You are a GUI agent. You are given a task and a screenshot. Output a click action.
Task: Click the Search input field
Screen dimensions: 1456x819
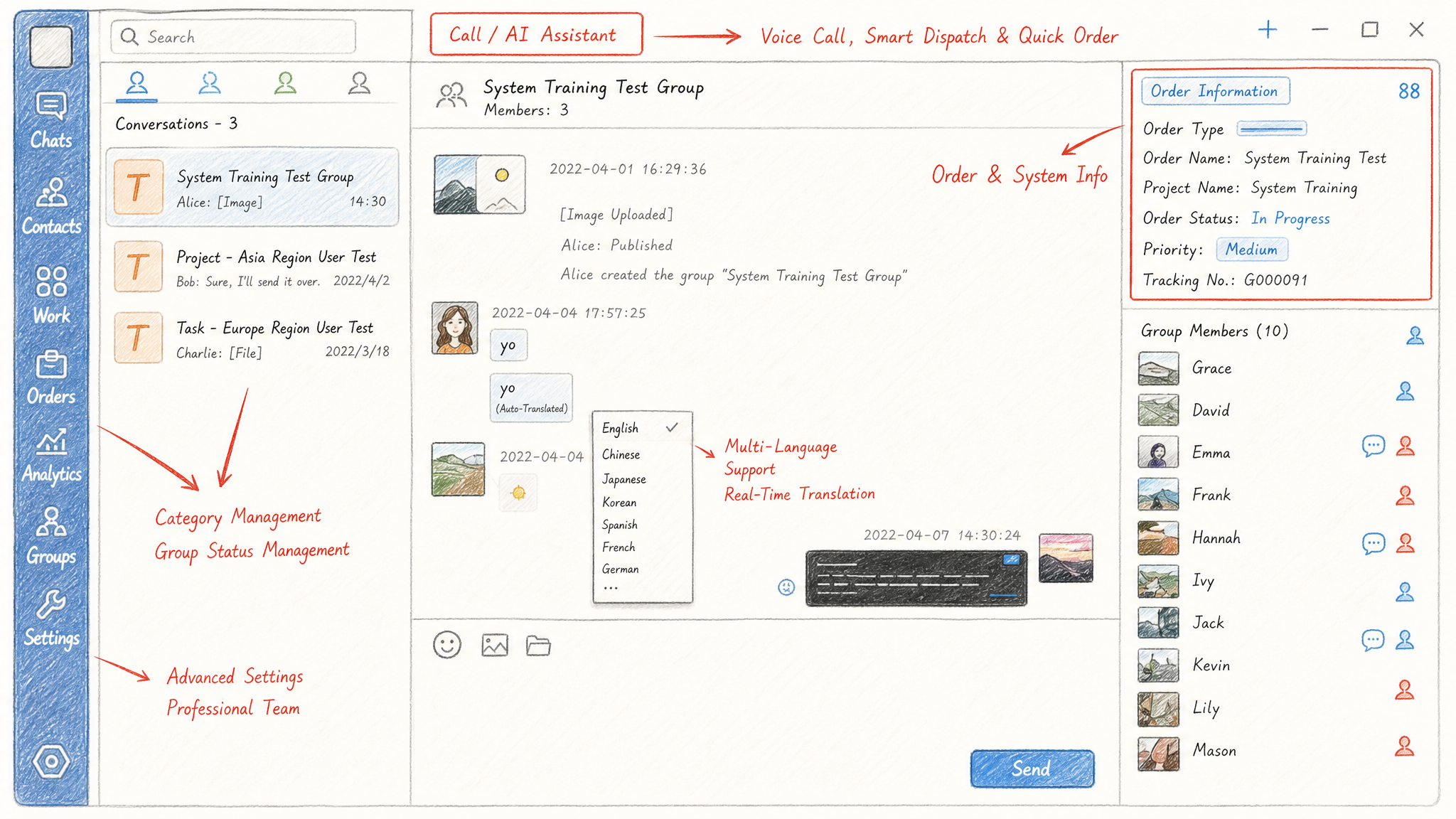(233, 36)
